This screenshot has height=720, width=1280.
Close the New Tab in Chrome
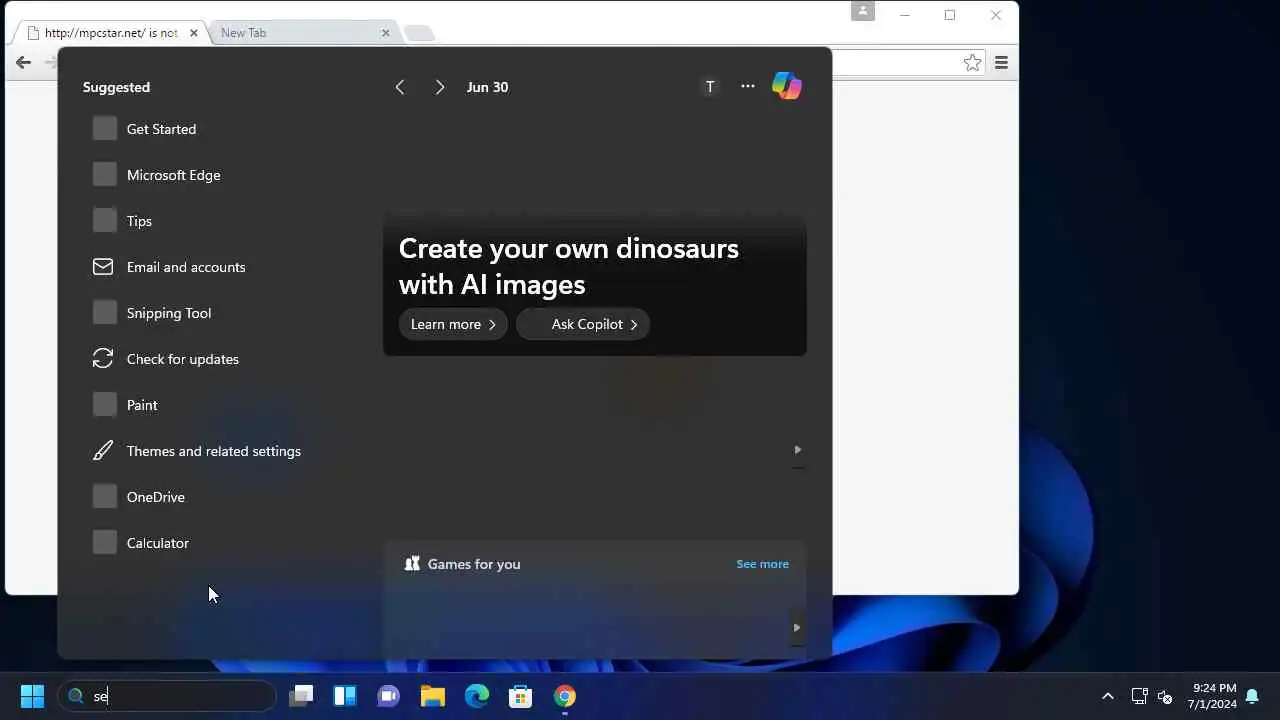[386, 33]
